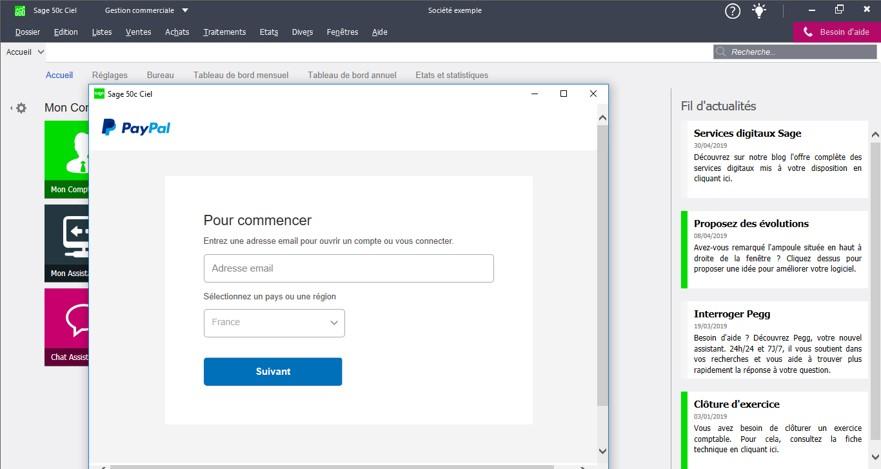This screenshot has height=469, width=881.
Task: Click the search magnifier icon
Action: (x=721, y=52)
